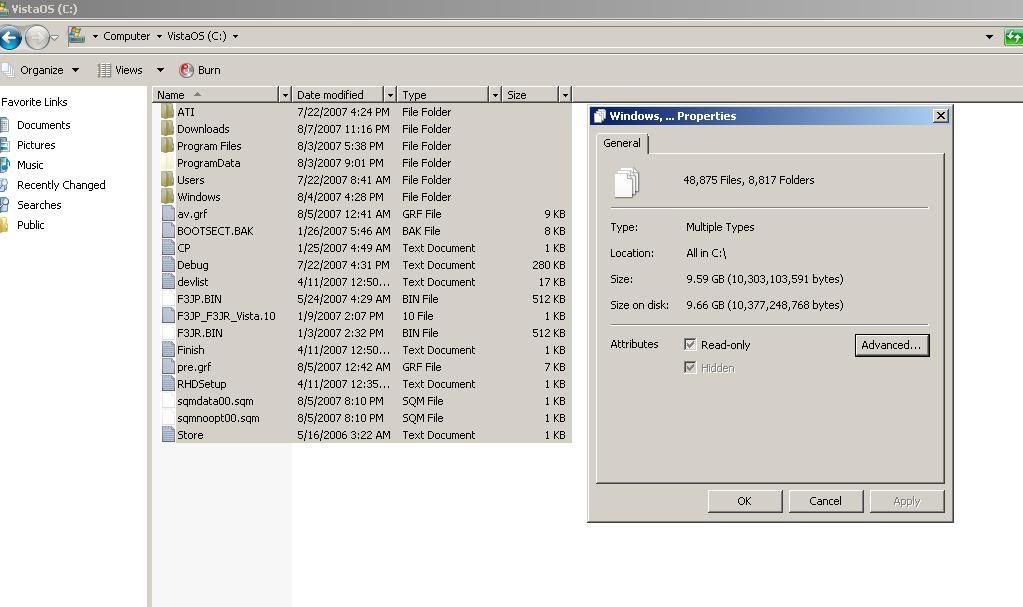
Task: Select the Program Files folder icon
Action: pos(167,146)
